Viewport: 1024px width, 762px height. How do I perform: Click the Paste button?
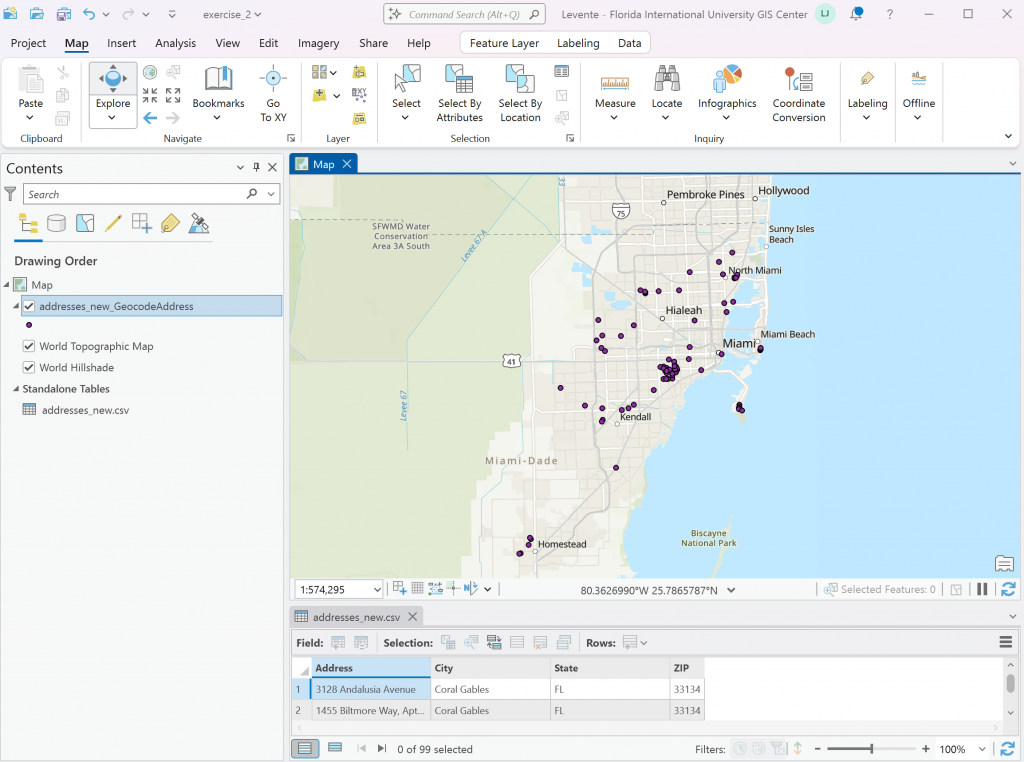[30, 93]
